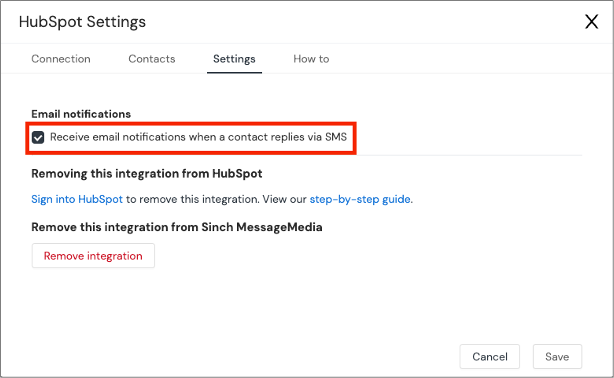
Task: Click the "HubSpot Settings" dialog title
Action: click(82, 22)
